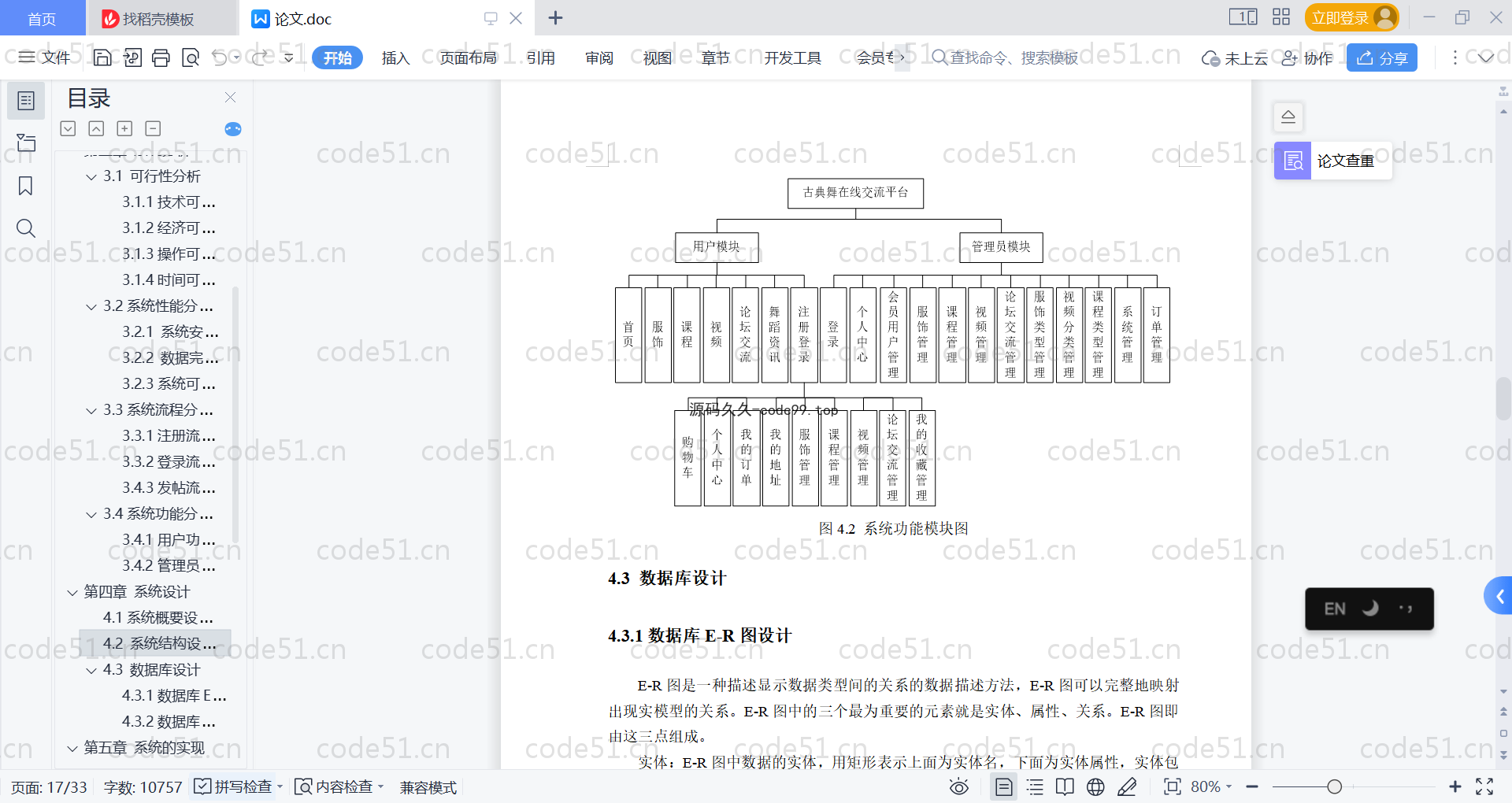The image size is (1512, 803).
Task: Adjust the zoom slider handle
Action: [1334, 786]
